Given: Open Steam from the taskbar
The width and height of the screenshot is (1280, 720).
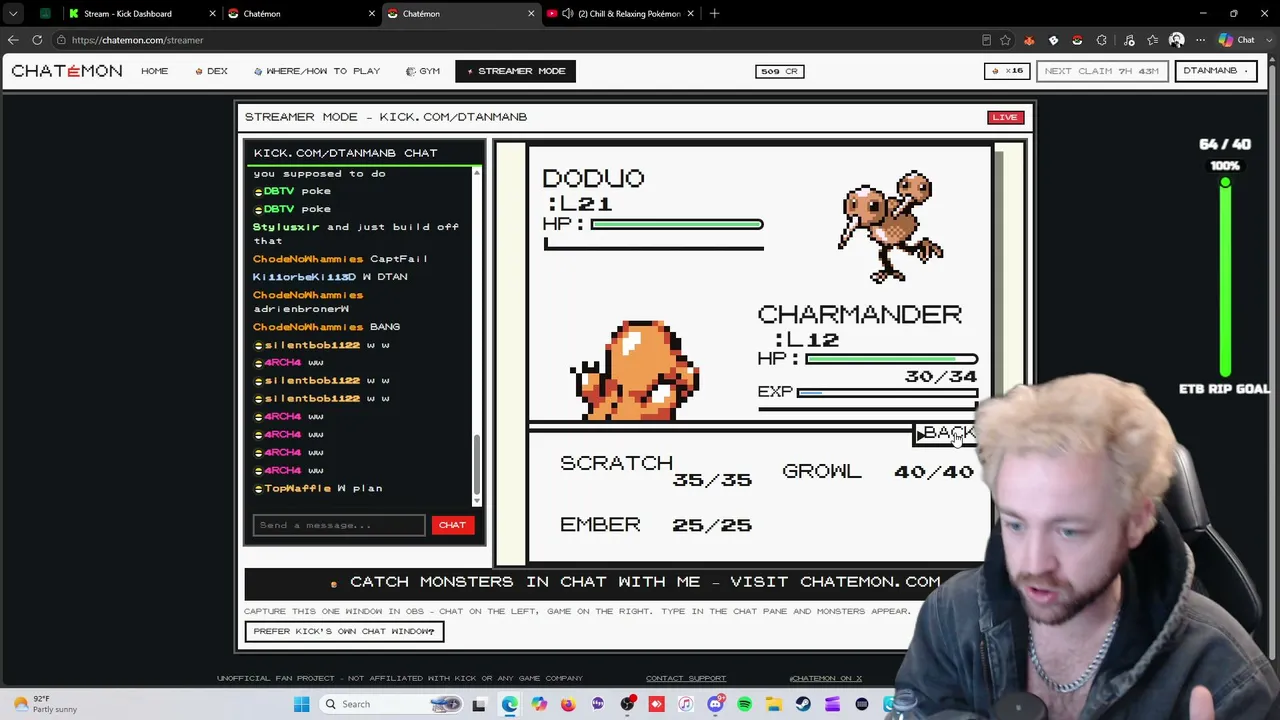Looking at the screenshot, I should [803, 704].
